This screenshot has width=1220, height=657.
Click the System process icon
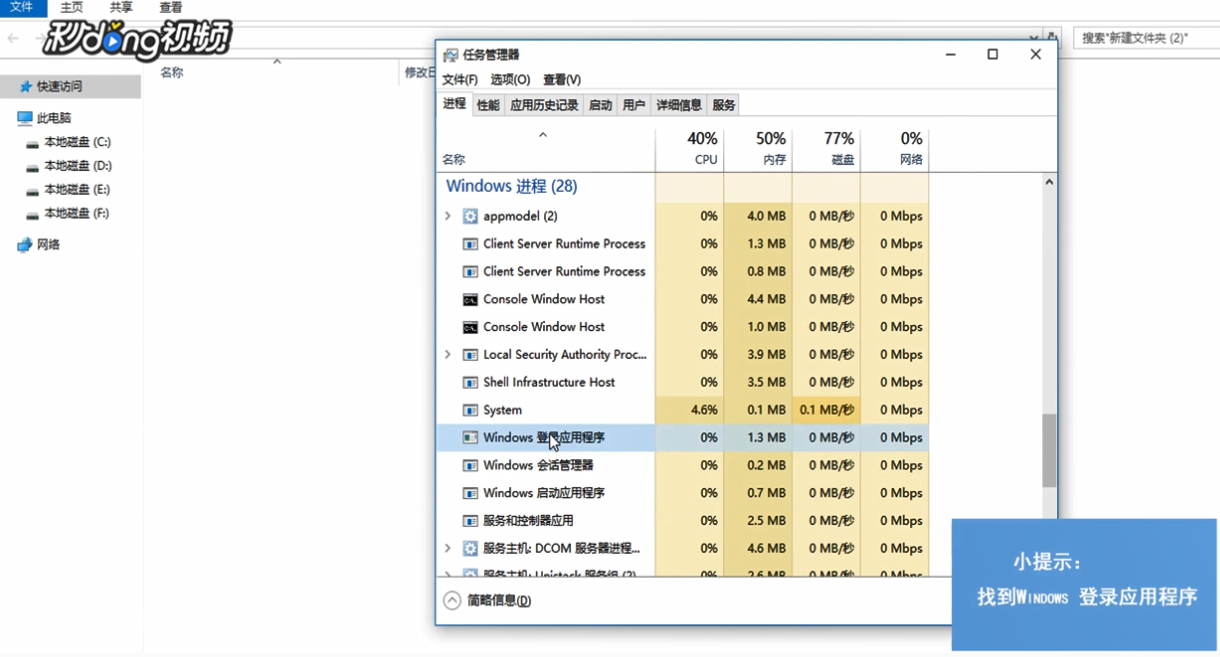(x=471, y=410)
